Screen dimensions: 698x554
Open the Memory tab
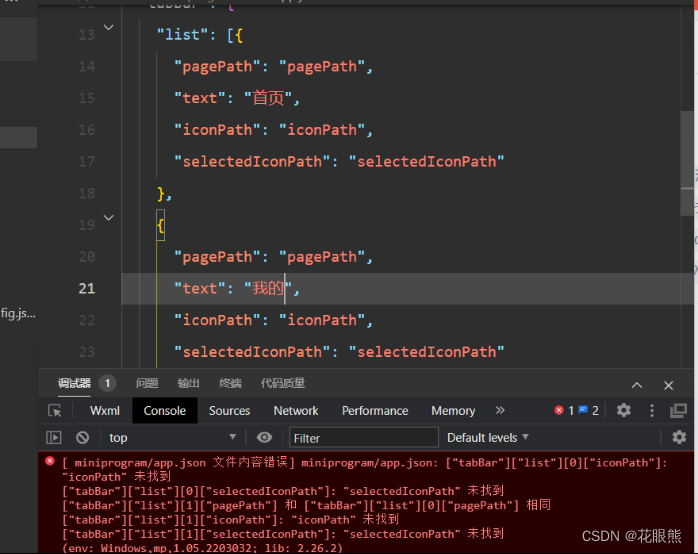tap(453, 410)
